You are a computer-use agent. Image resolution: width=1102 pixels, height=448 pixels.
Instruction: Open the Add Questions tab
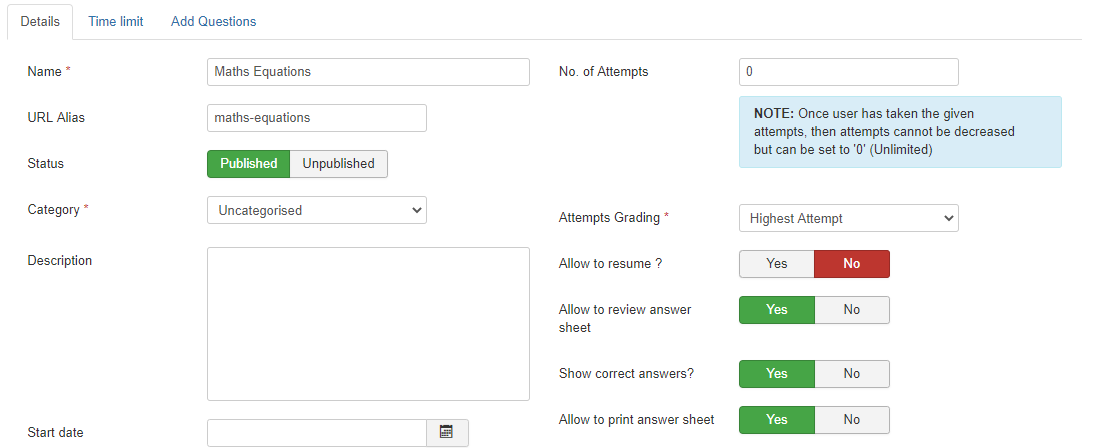click(213, 21)
